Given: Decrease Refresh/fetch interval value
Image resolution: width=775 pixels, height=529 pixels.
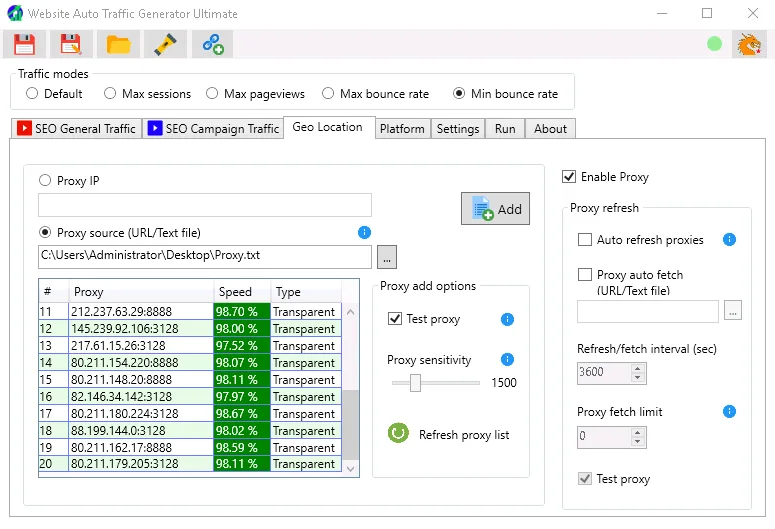Looking at the screenshot, I should tap(638, 377).
